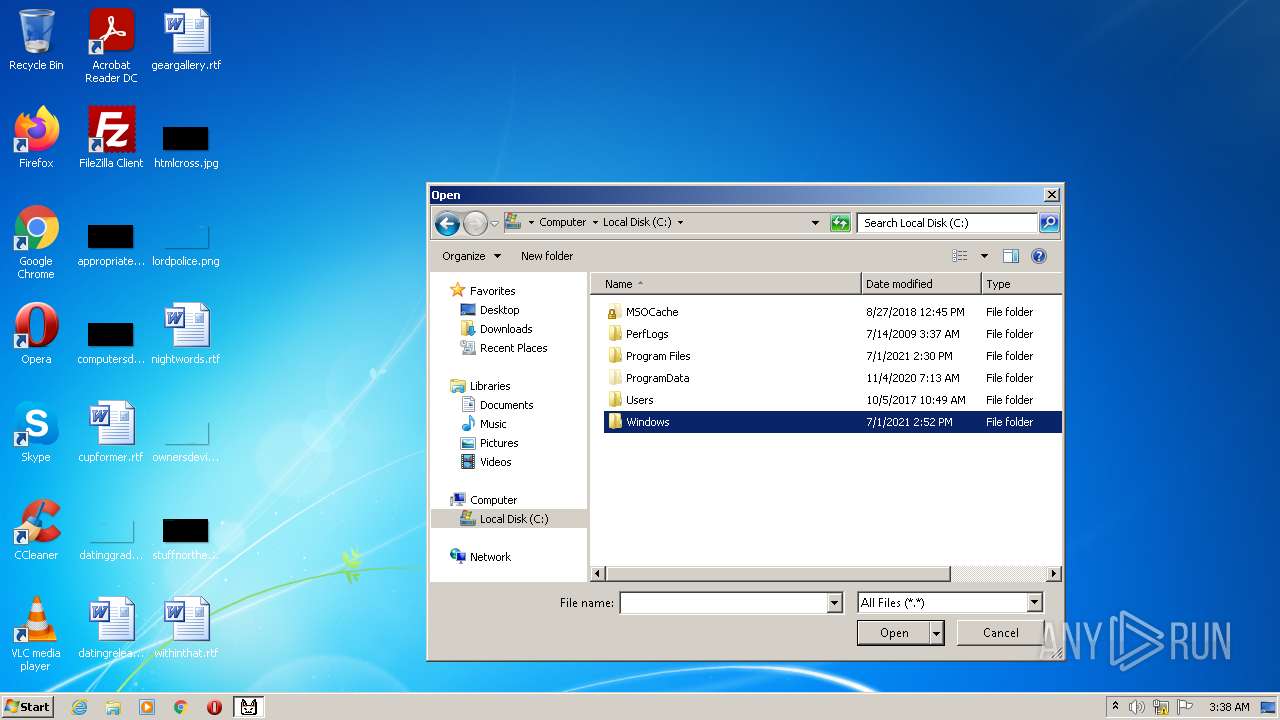Screen dimensions: 1280x720
Task: Launch Acrobat Reader DC shortcut
Action: coord(111,46)
